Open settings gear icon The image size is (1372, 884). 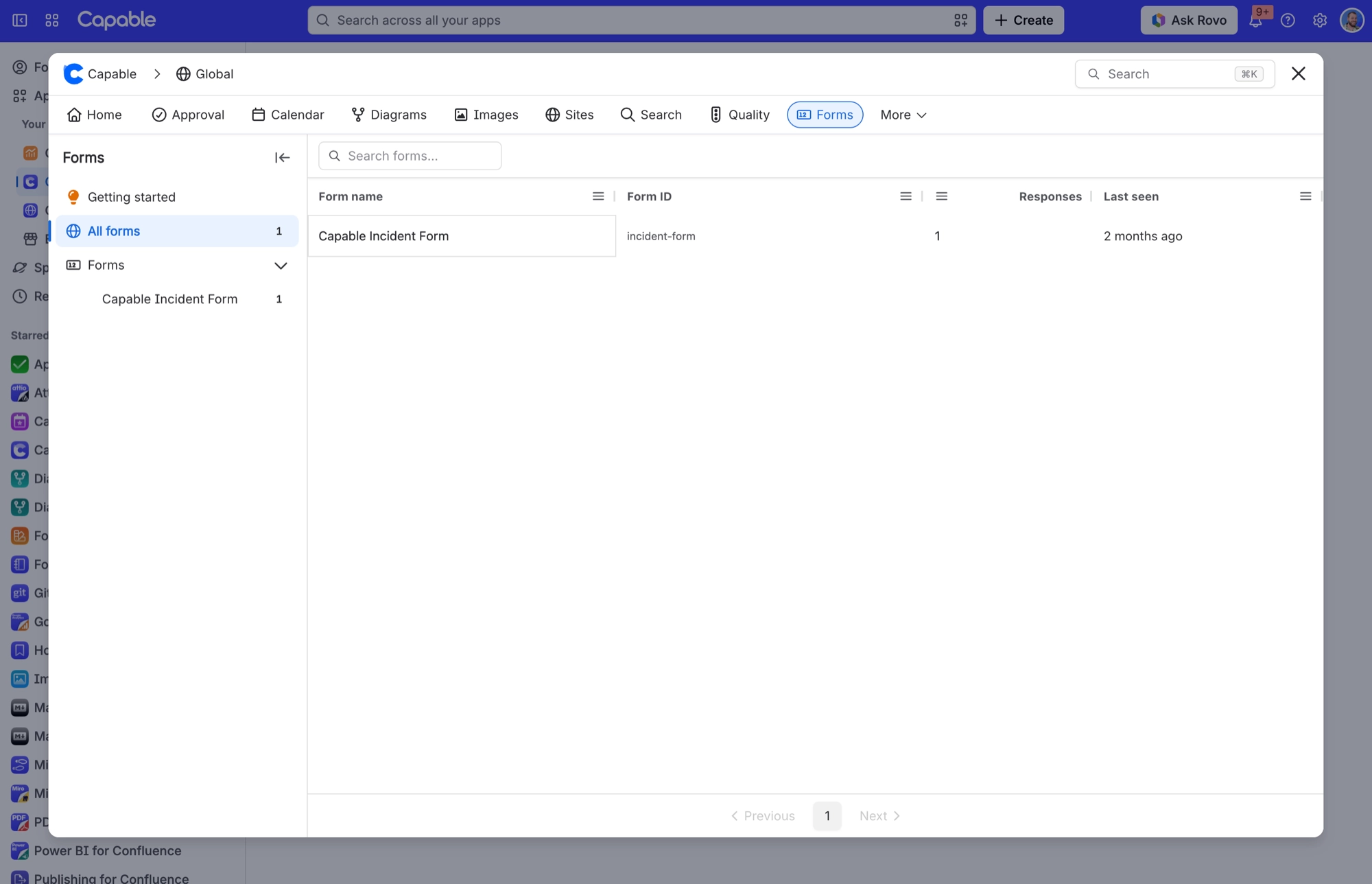coord(1320,20)
